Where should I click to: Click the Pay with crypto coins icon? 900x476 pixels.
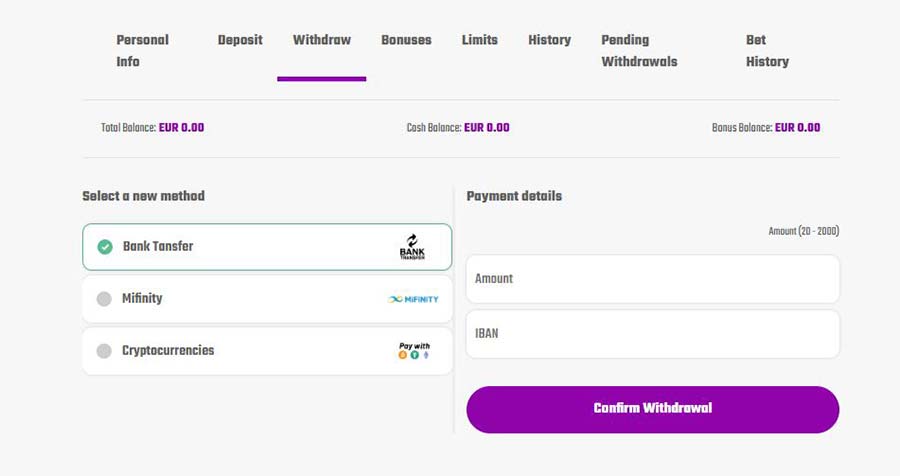click(x=414, y=351)
